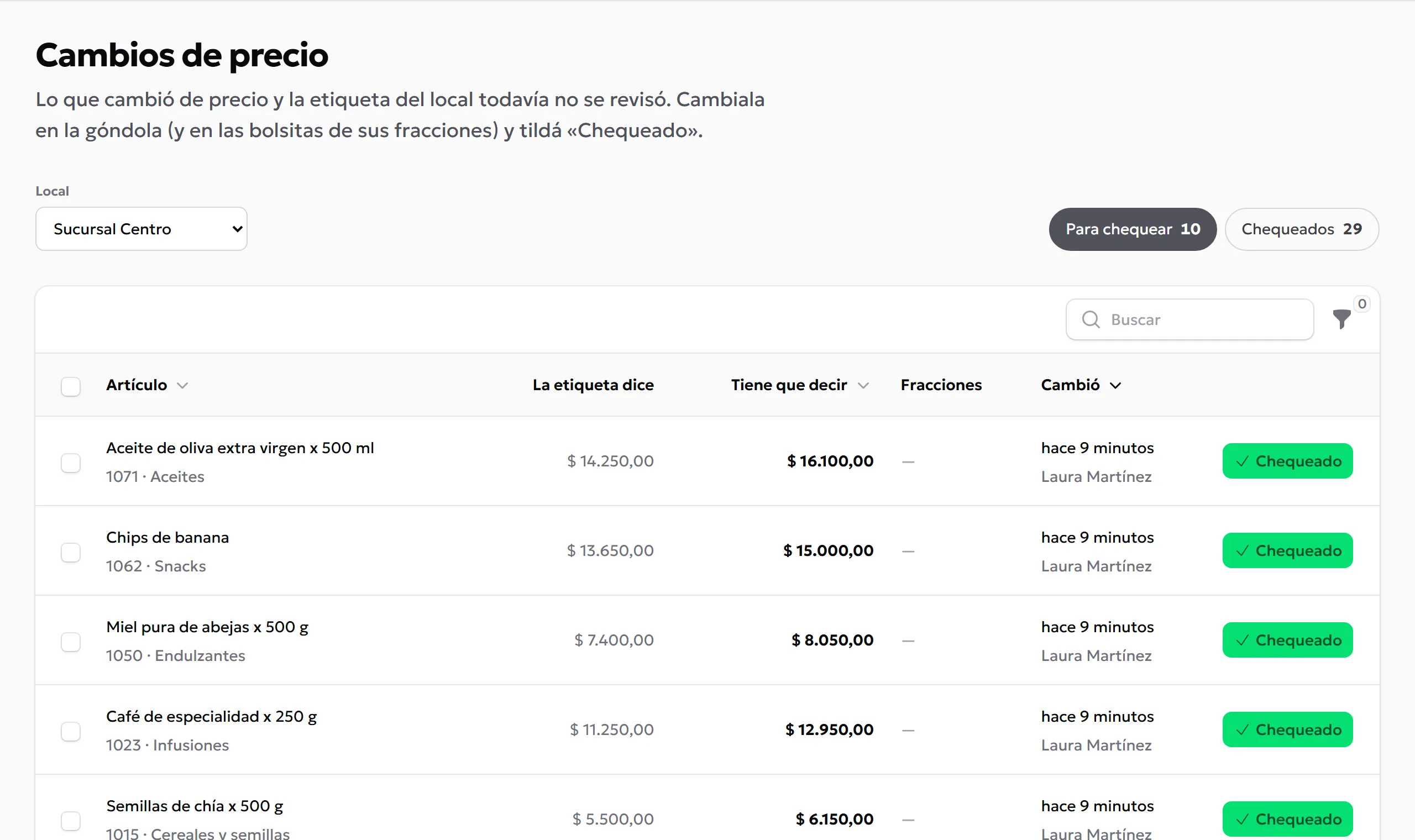This screenshot has height=840, width=1415.
Task: Click the $ 16.100,00 new price
Action: (x=830, y=461)
